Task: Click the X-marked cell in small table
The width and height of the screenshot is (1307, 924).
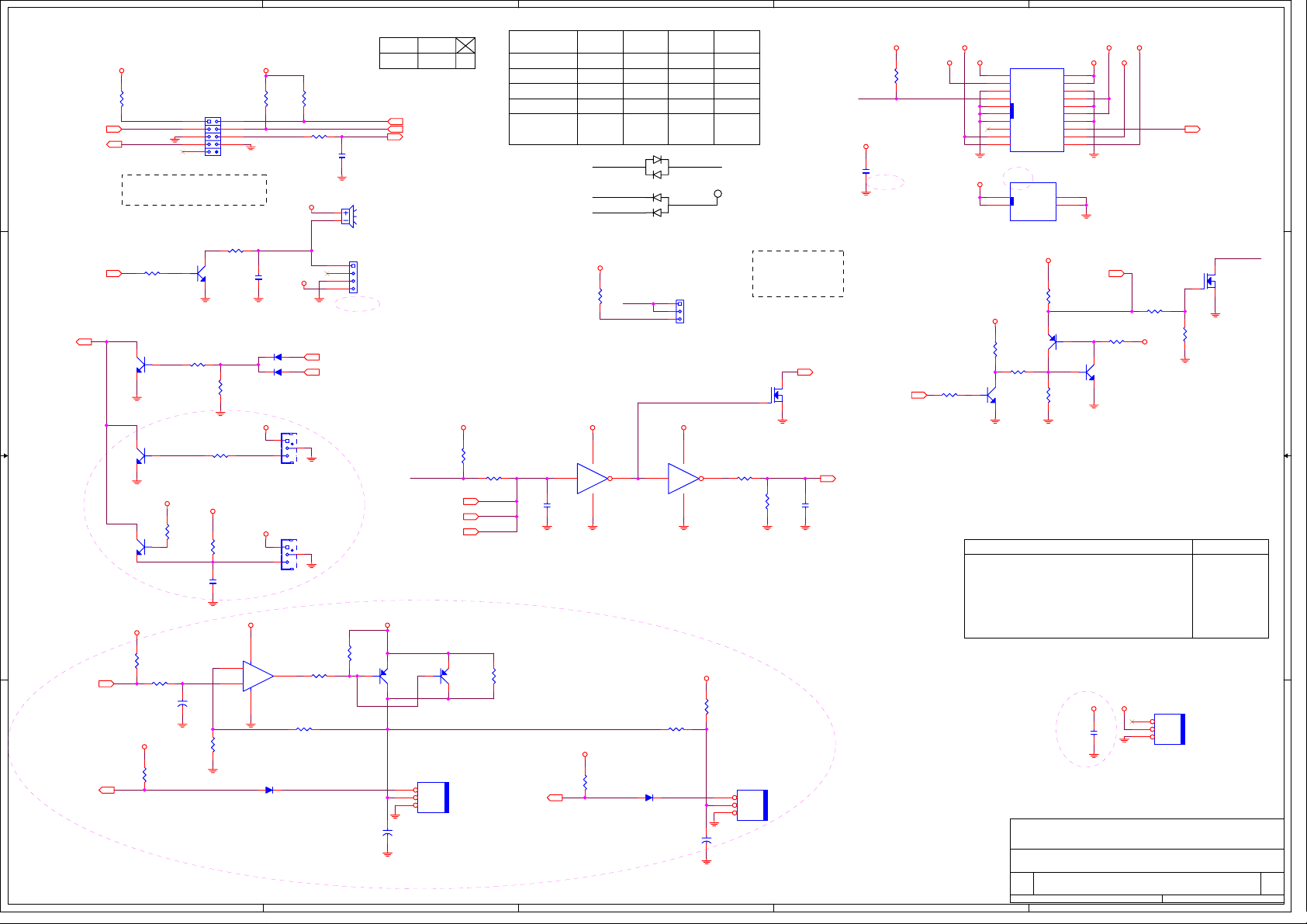Action: pyautogui.click(x=465, y=45)
